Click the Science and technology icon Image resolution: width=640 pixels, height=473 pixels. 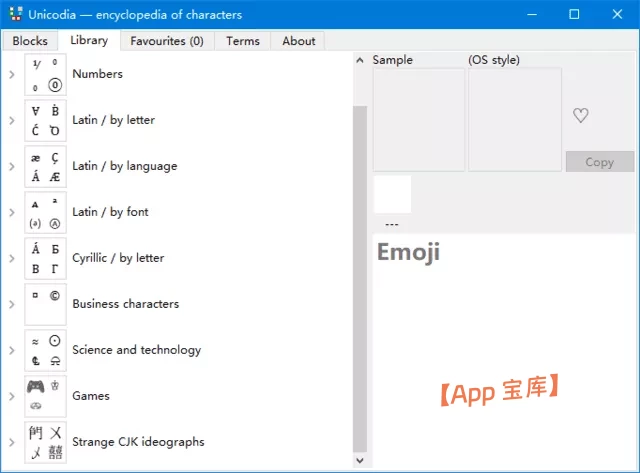coord(45,351)
